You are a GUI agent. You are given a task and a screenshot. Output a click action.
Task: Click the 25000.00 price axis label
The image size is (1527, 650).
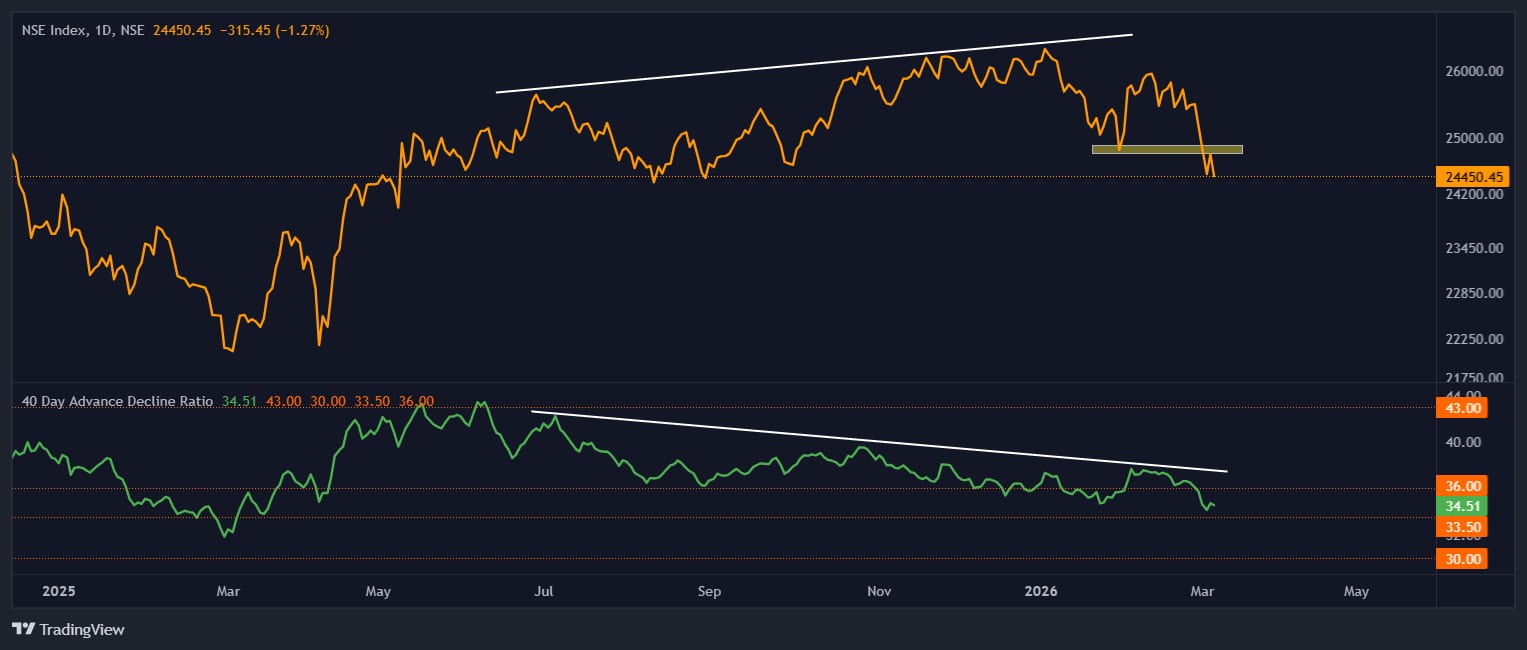pos(1476,138)
